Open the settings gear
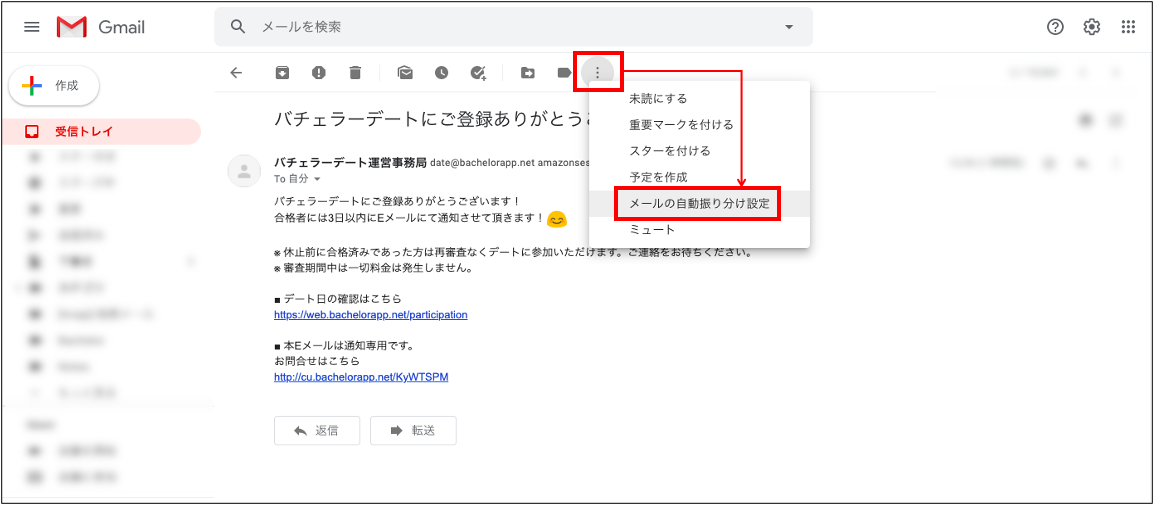 pos(1092,27)
